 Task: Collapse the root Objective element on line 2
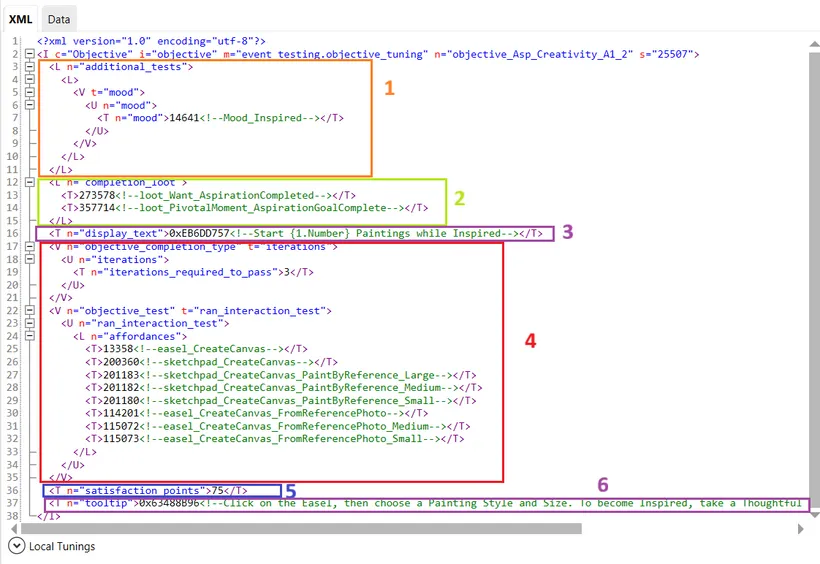click(30, 54)
